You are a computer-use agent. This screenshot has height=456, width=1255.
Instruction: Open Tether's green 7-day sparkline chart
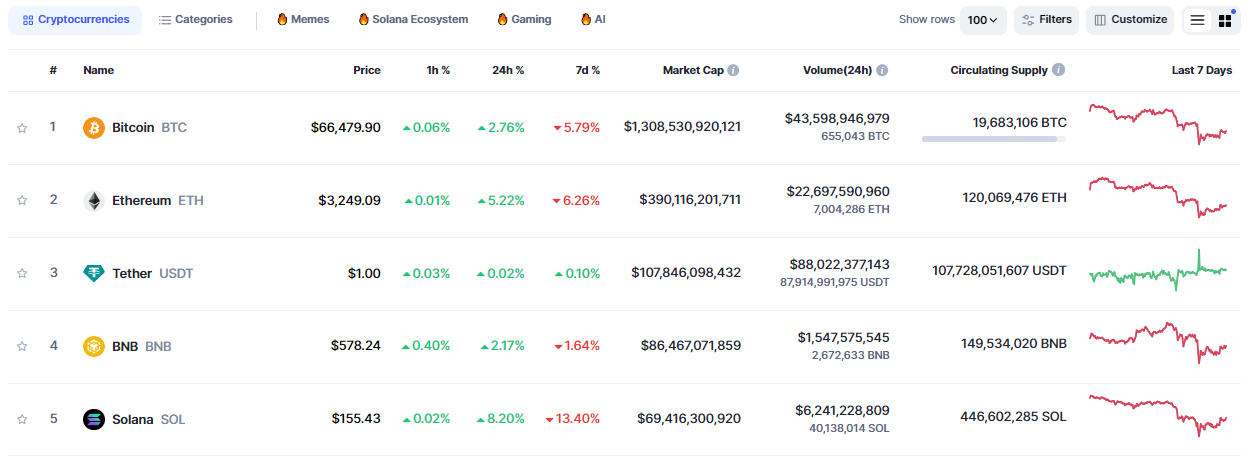(1158, 270)
